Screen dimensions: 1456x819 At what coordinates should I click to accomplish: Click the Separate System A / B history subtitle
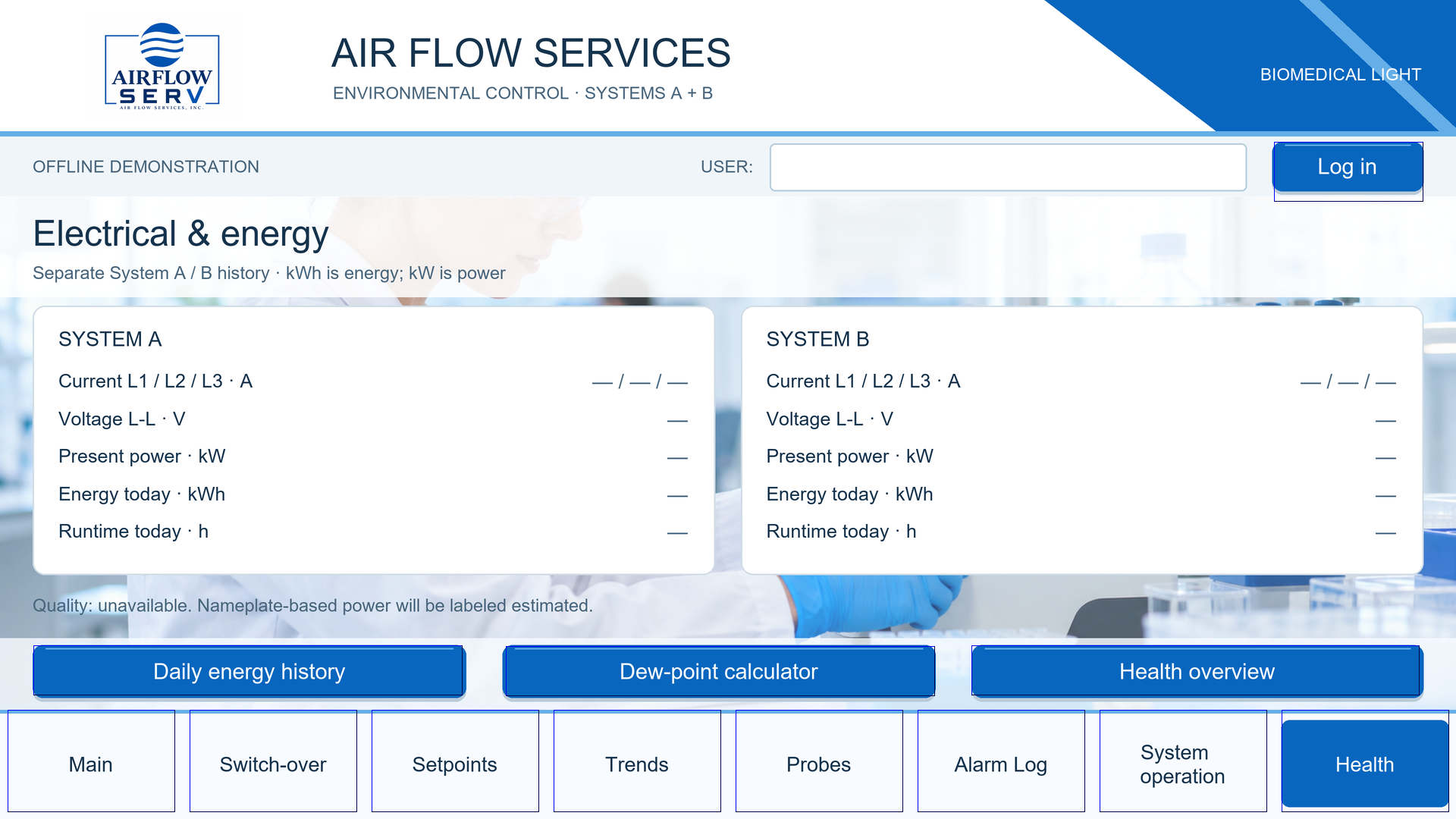pyautogui.click(x=269, y=273)
